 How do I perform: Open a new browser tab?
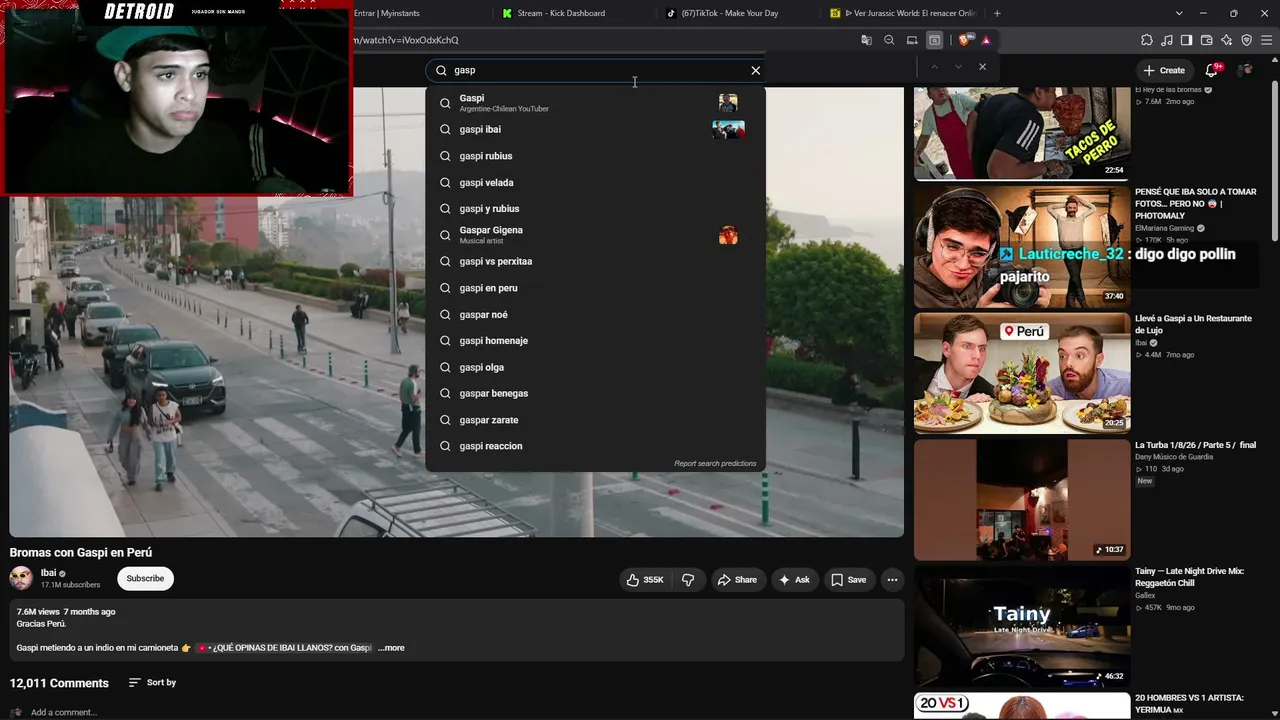[997, 13]
